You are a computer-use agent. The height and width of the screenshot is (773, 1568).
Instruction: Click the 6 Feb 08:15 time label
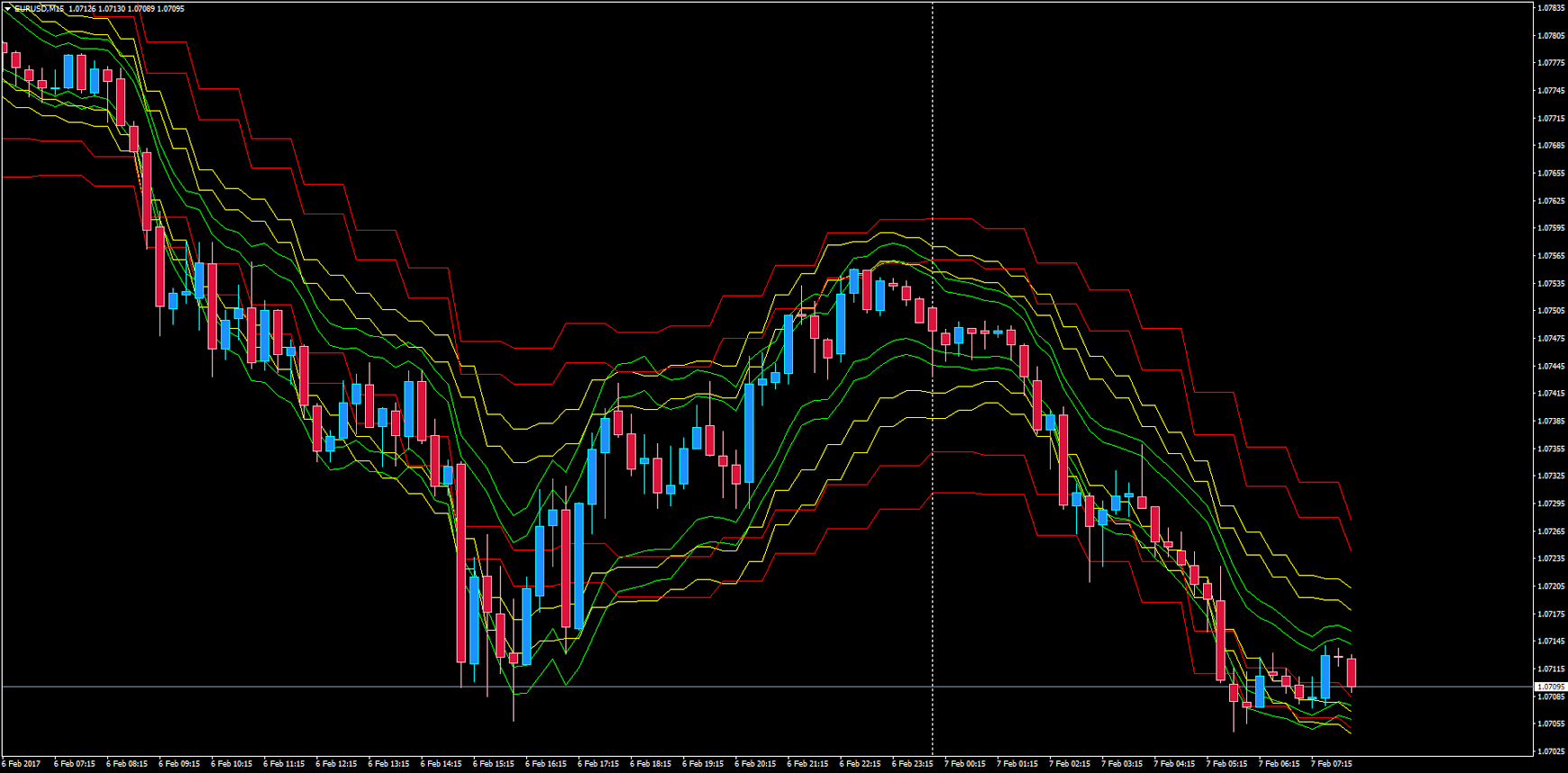[x=126, y=764]
